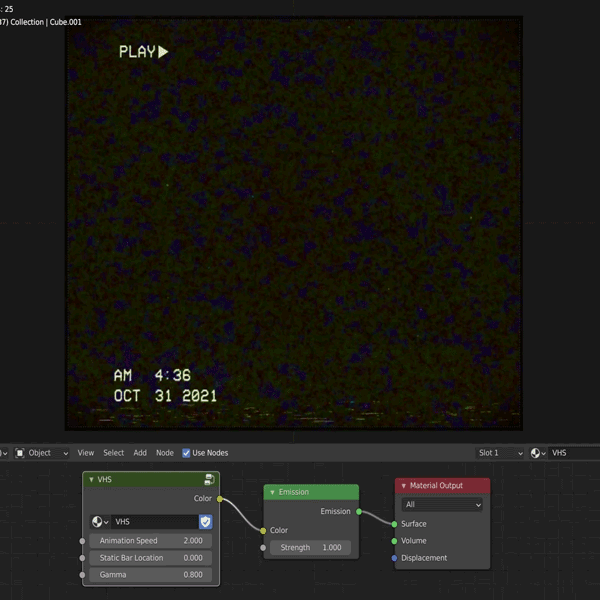Click the Static Bar Location input socket
The width and height of the screenshot is (600, 600).
[82, 558]
